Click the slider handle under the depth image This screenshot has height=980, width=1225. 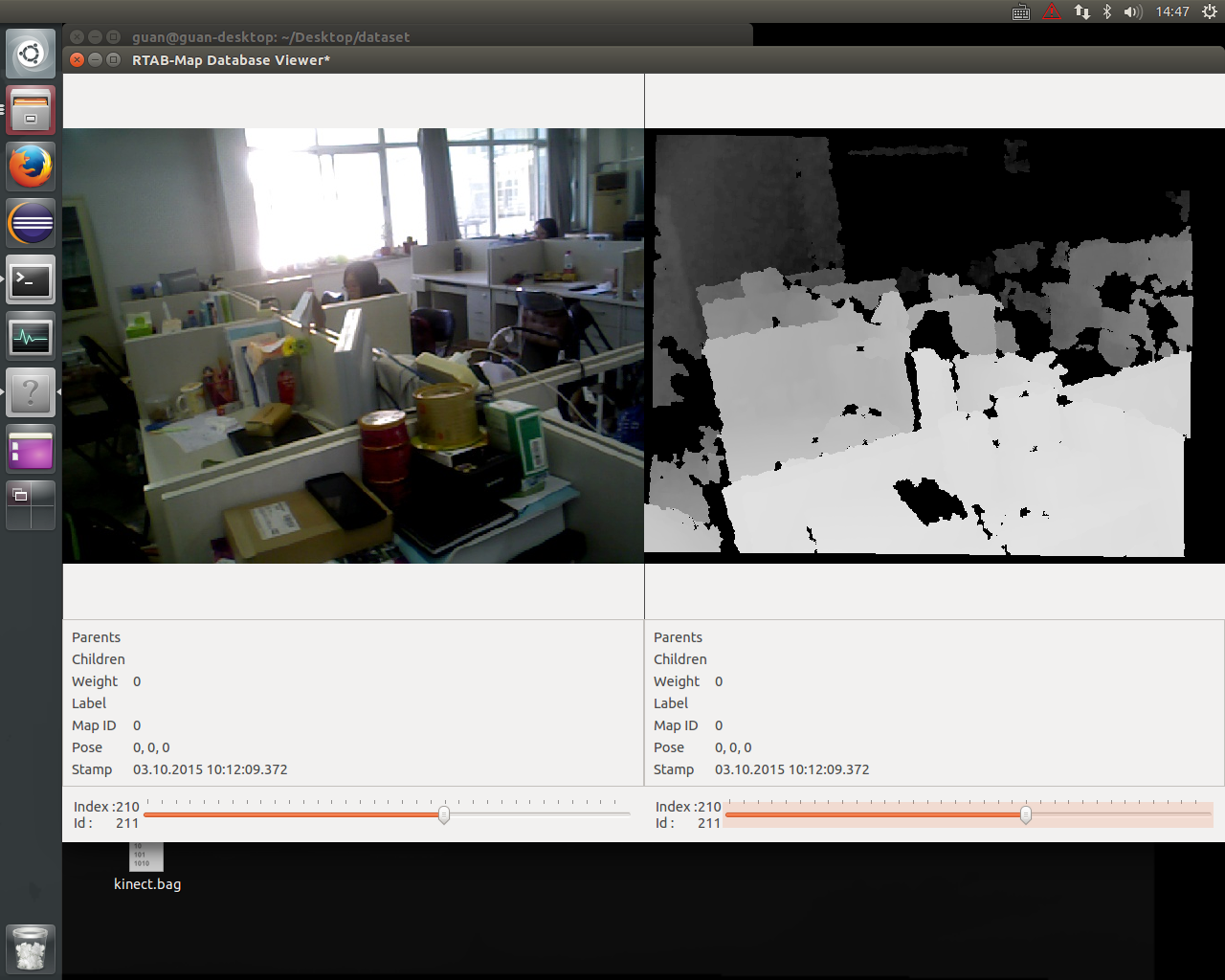click(x=1026, y=815)
